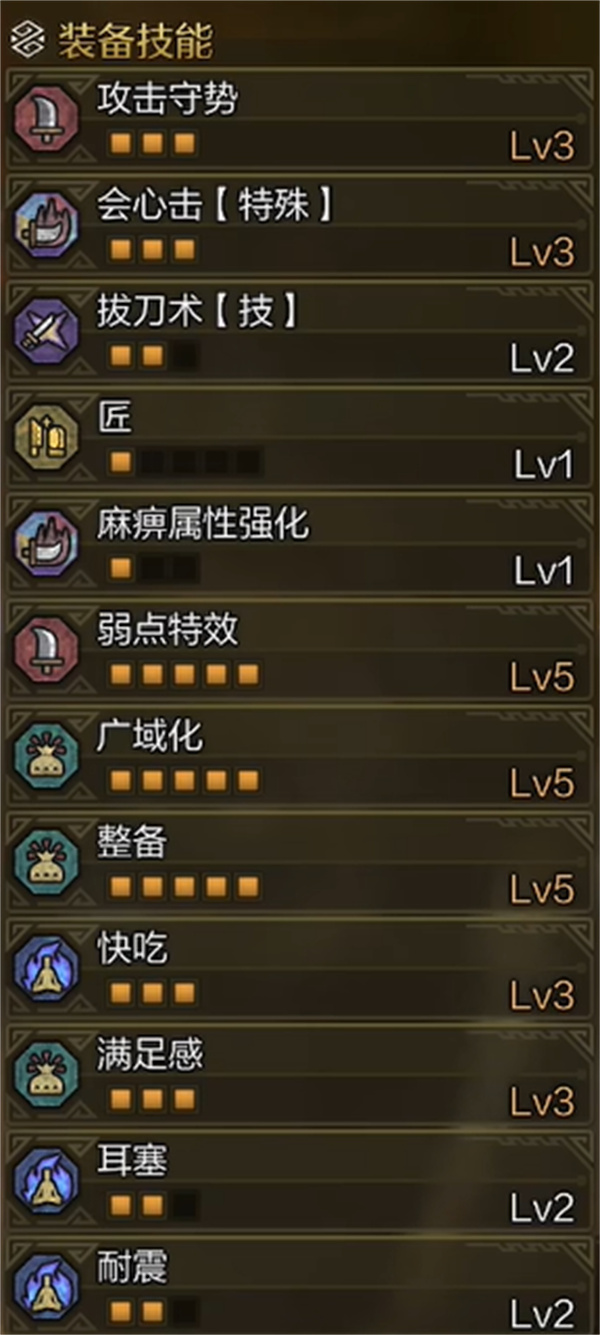This screenshot has height=1335, width=600.
Task: Select the 装备技能 panel title
Action: pyautogui.click(x=136, y=42)
